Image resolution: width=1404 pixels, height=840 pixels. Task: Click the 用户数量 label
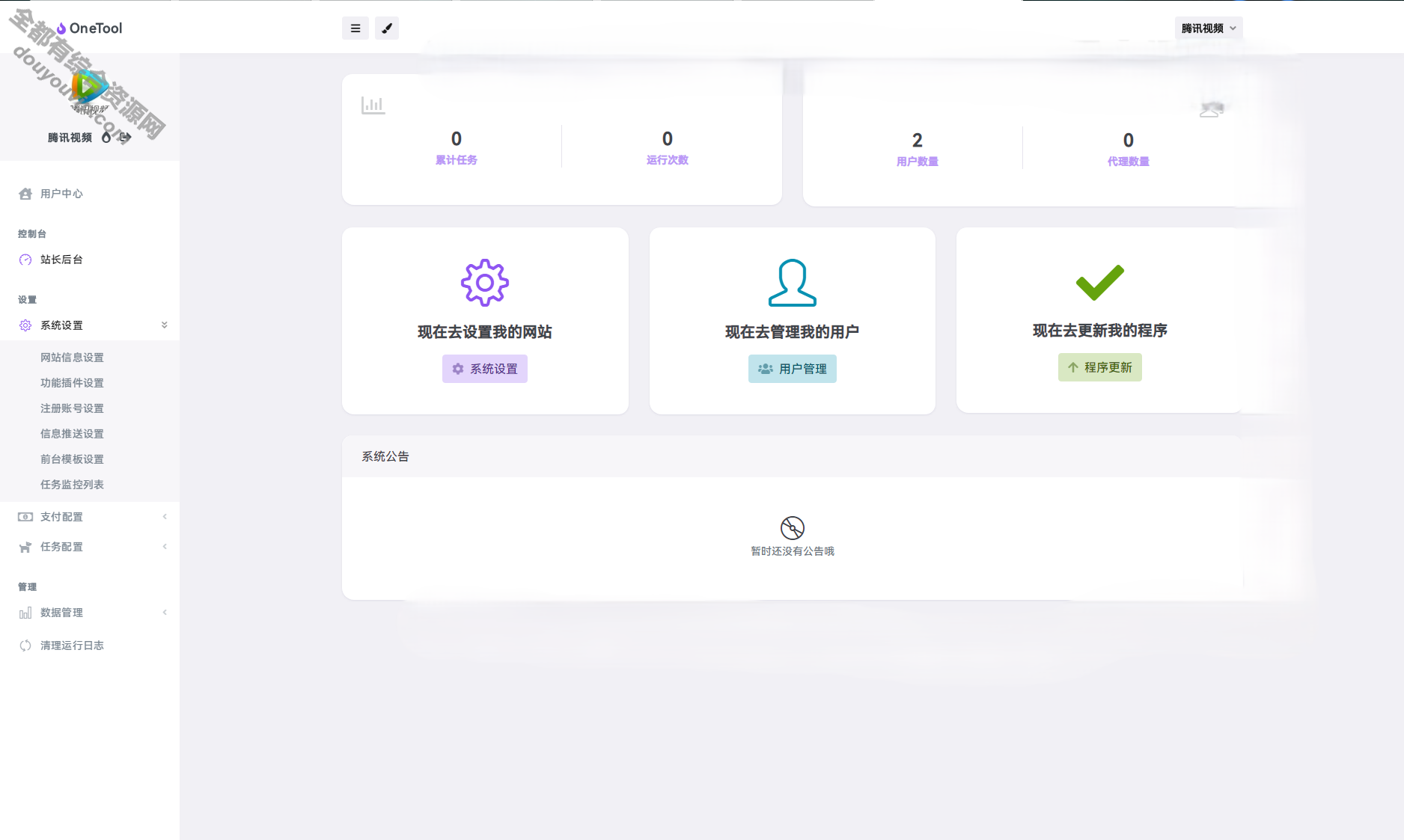click(918, 162)
